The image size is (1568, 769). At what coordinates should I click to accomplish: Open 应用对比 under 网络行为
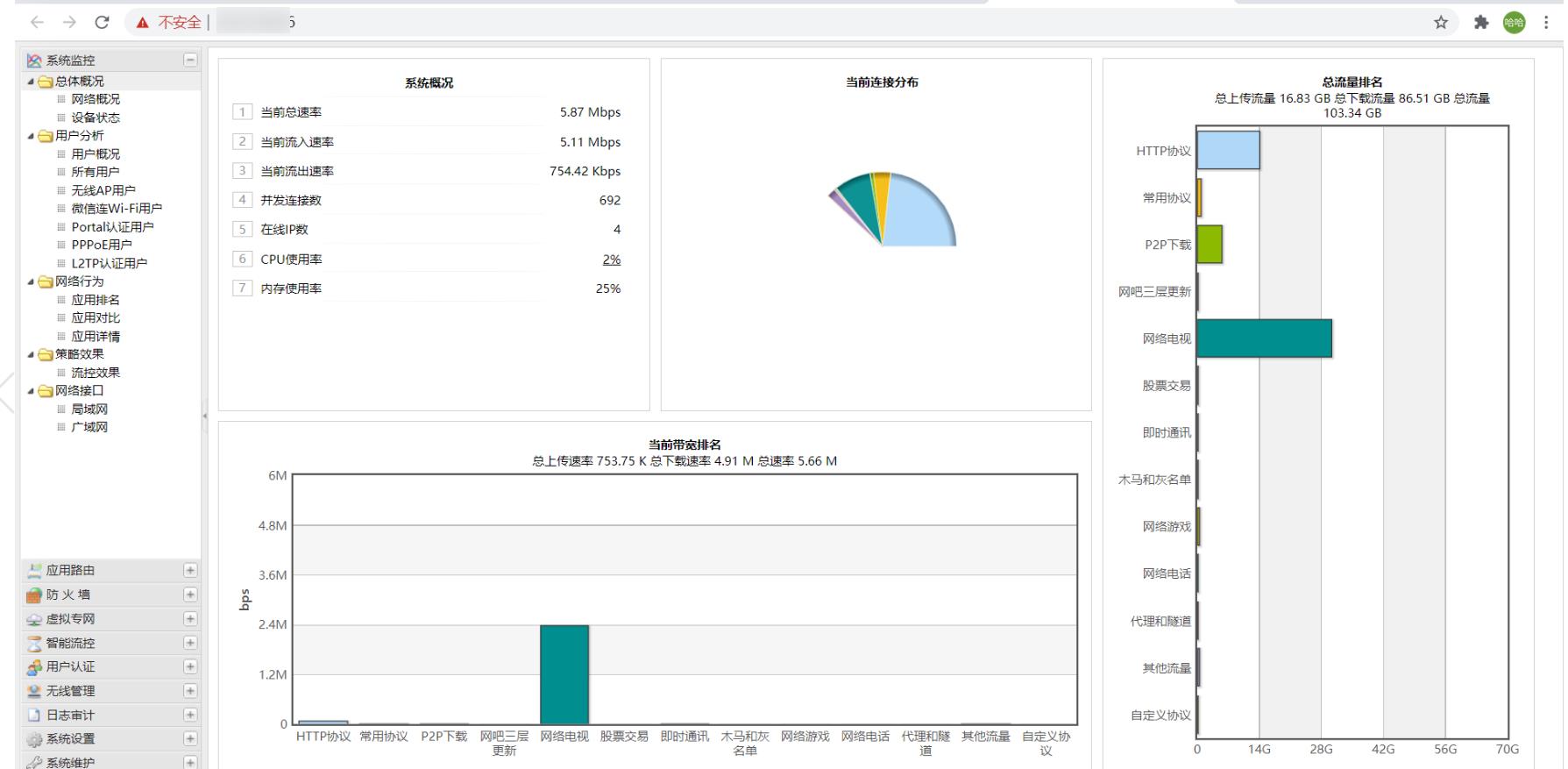pyautogui.click(x=96, y=318)
